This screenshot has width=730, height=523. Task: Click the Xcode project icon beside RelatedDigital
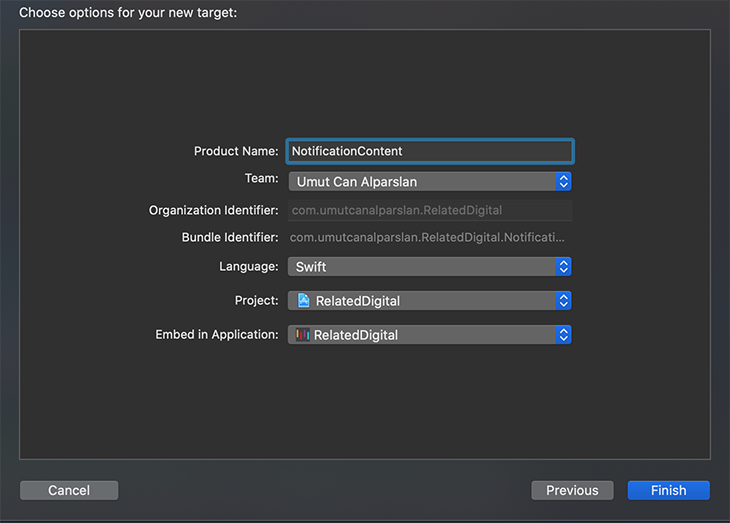(303, 300)
